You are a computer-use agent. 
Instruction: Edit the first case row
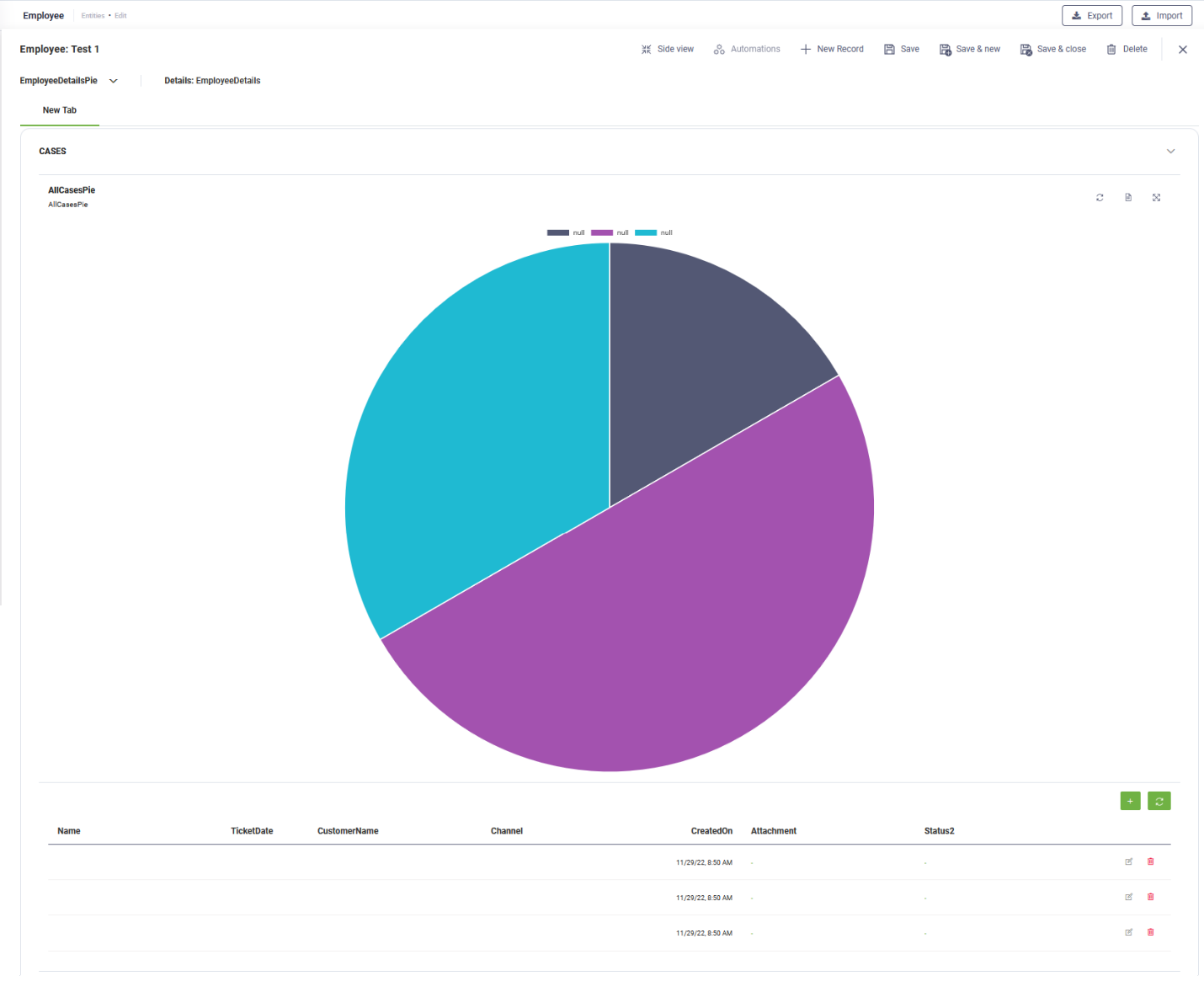click(1128, 861)
